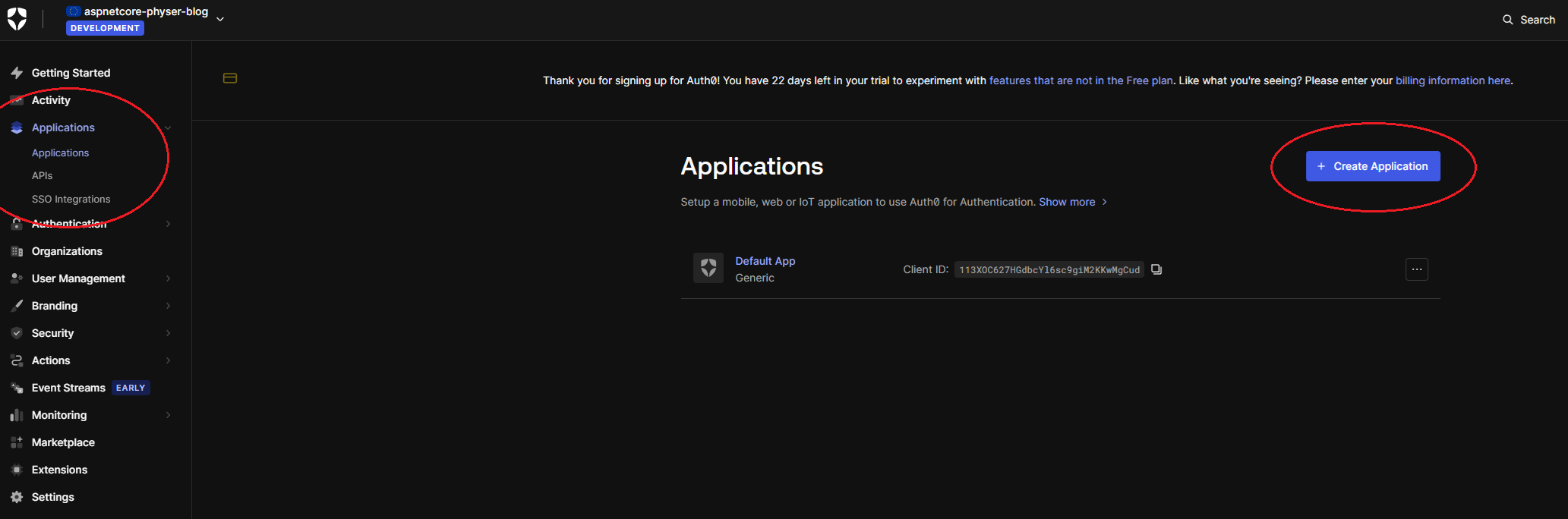This screenshot has height=519, width=1568.
Task: Select the Client ID value text
Action: point(1049,269)
